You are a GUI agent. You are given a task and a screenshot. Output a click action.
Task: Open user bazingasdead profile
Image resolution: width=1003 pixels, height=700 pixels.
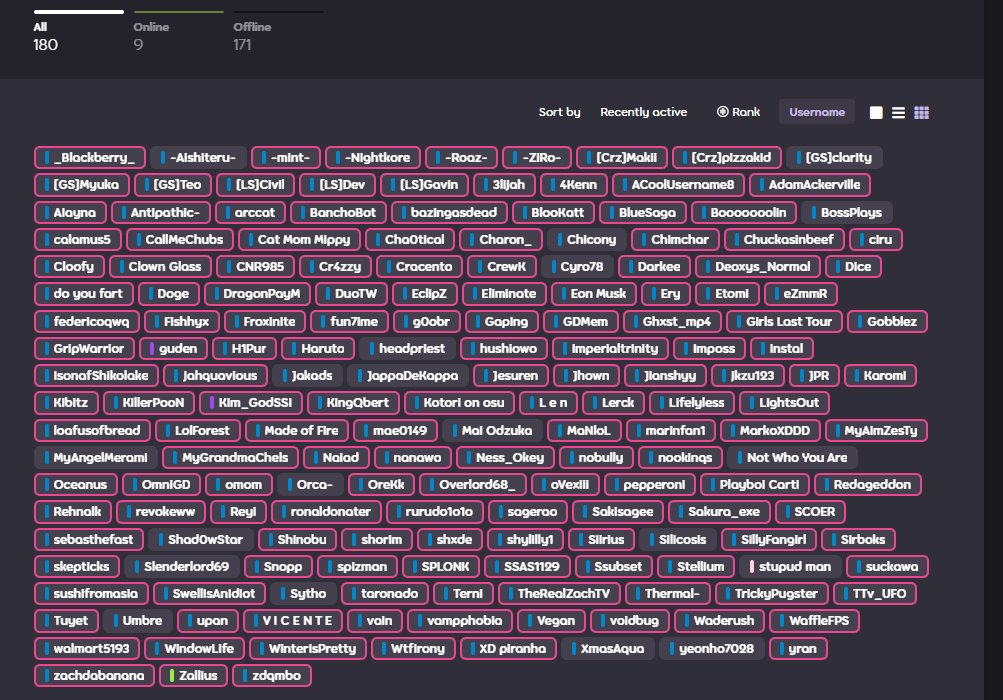pyautogui.click(x=449, y=212)
